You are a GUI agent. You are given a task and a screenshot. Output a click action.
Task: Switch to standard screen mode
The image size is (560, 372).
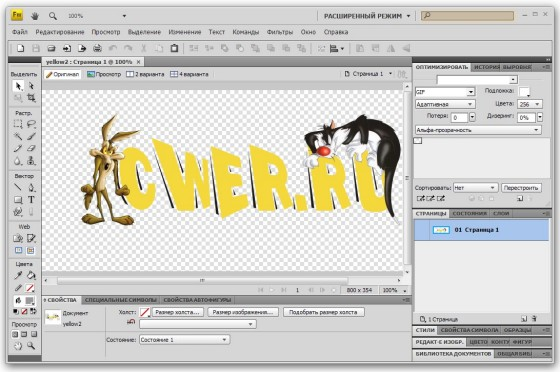tap(15, 335)
